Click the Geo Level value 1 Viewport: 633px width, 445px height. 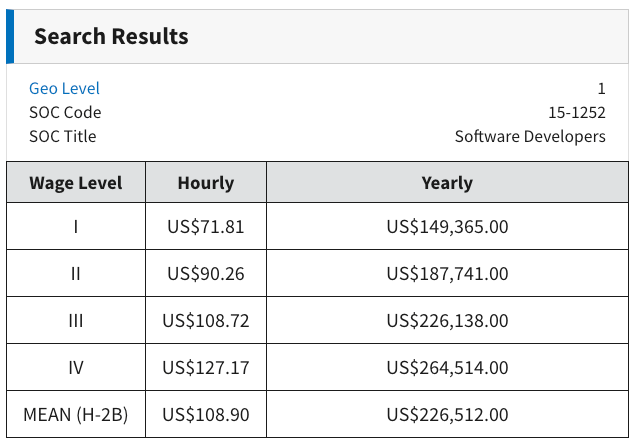click(x=602, y=88)
